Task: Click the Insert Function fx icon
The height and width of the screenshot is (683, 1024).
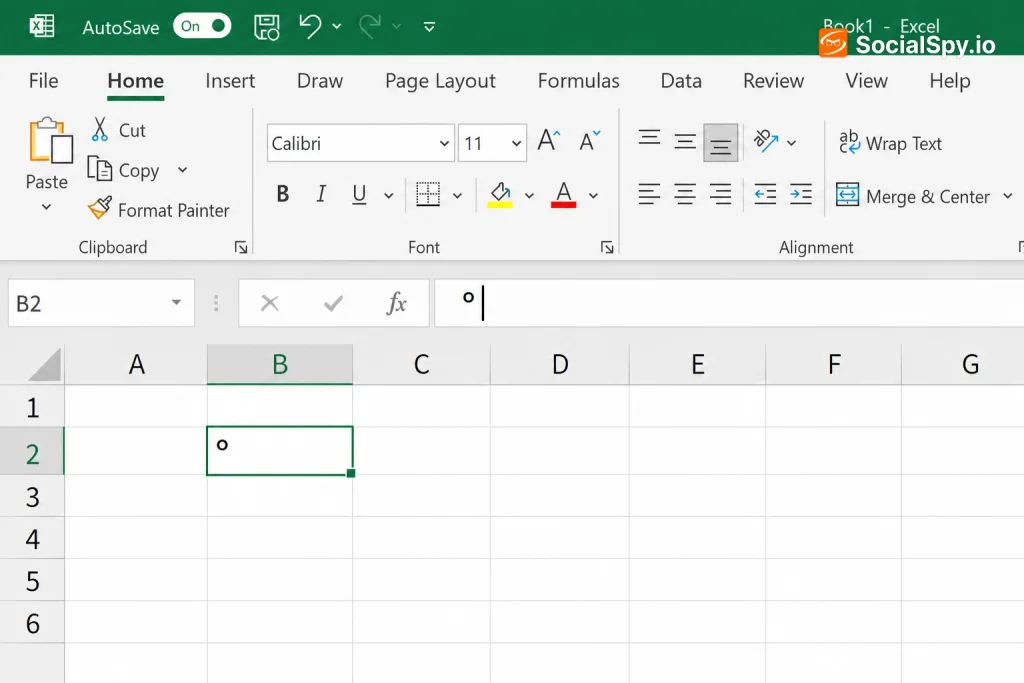Action: (x=396, y=303)
